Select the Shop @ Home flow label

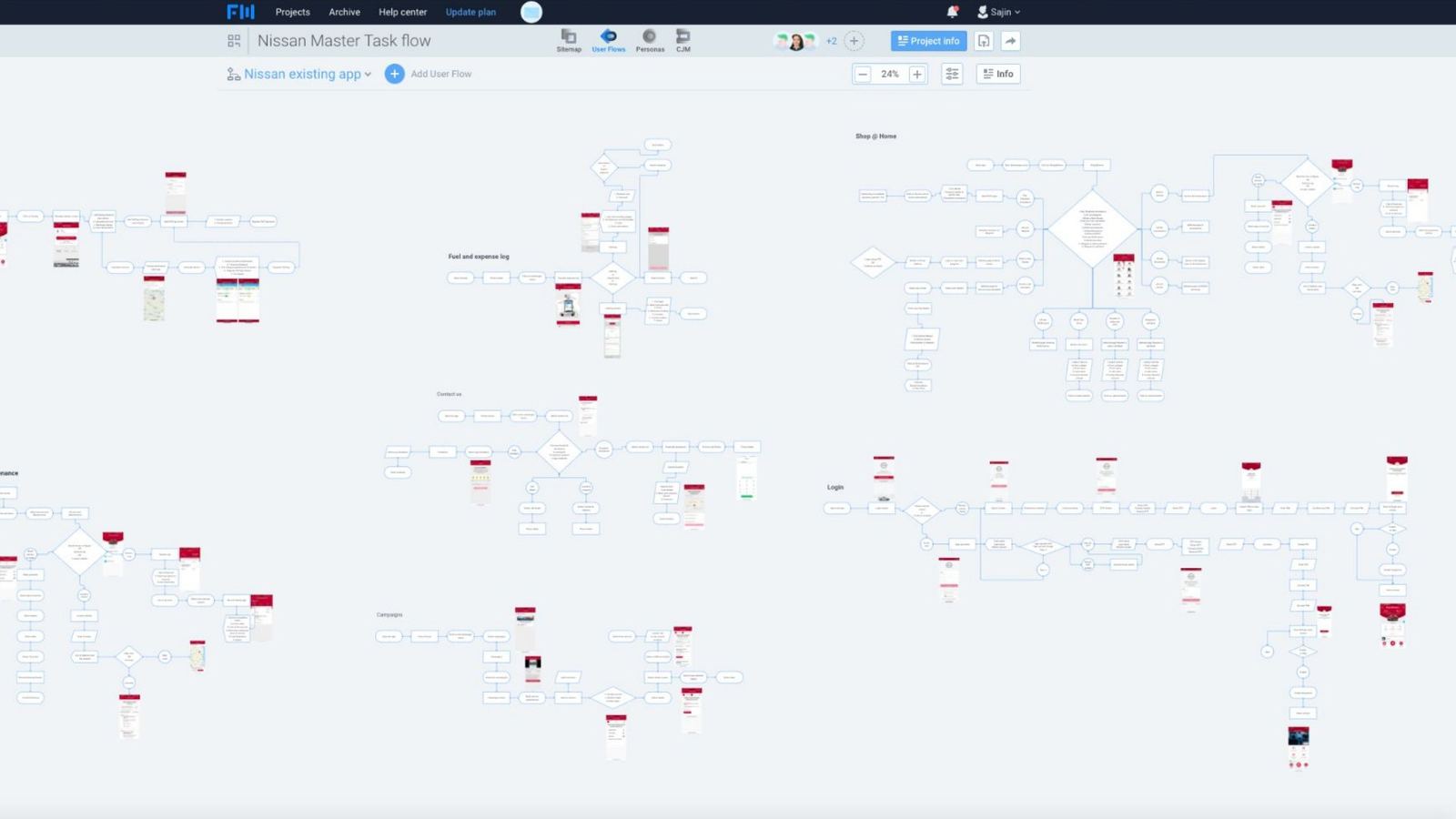point(875,136)
